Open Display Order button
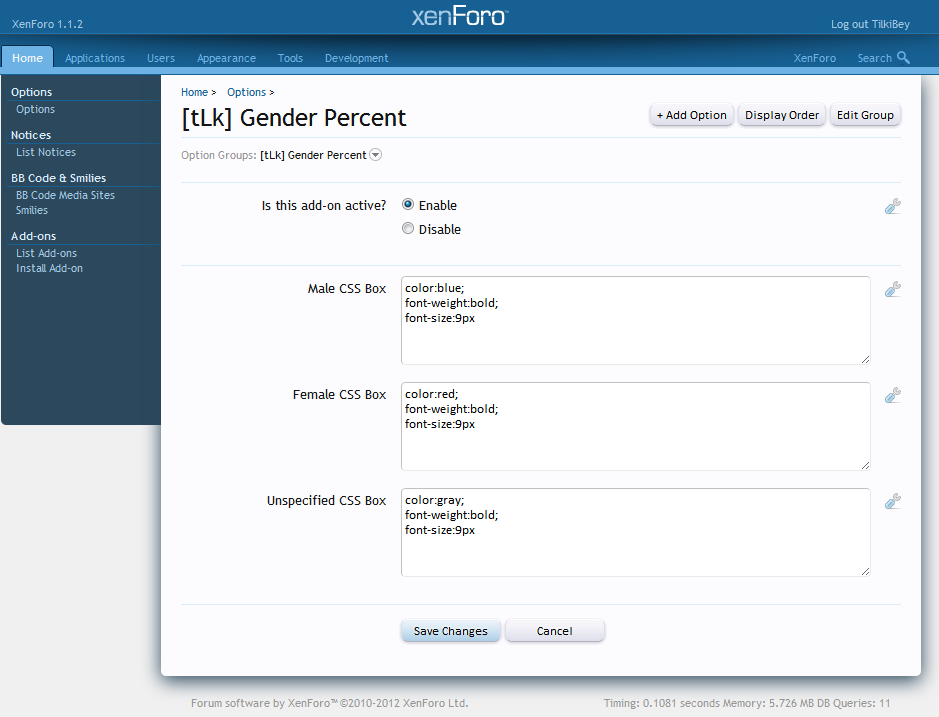This screenshot has width=939, height=717. (782, 115)
